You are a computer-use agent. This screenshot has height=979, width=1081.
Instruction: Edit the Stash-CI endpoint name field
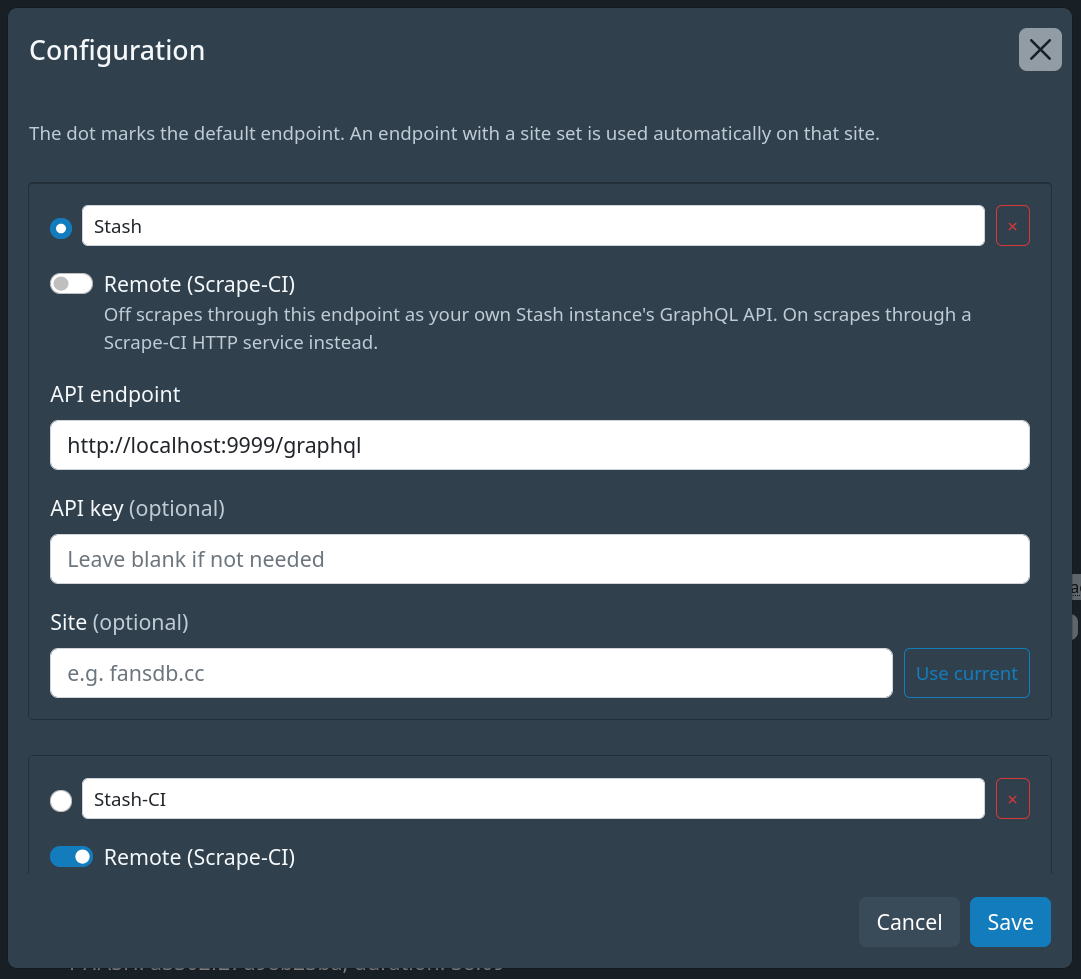[533, 799]
